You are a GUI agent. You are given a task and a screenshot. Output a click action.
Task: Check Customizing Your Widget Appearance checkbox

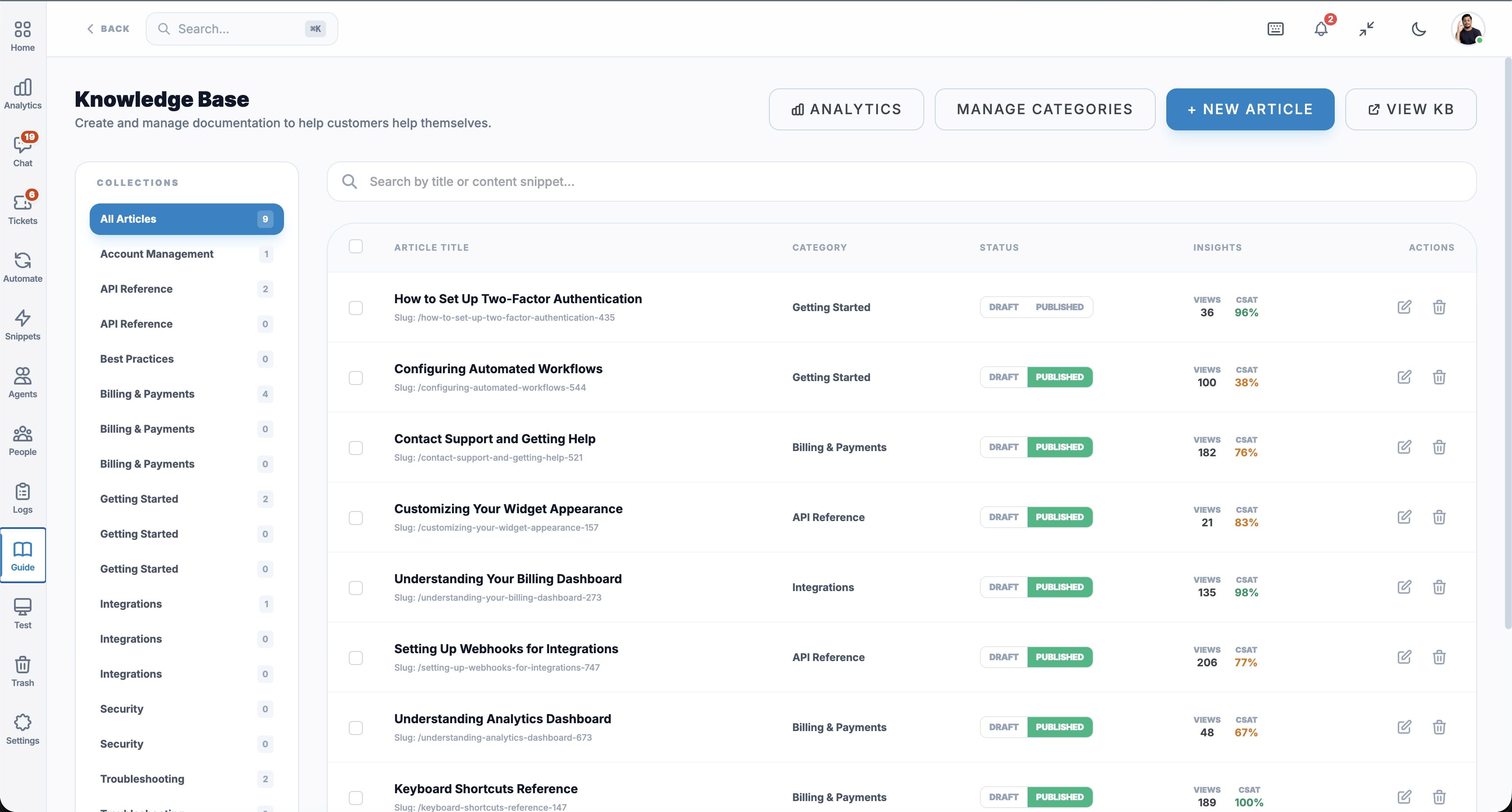[356, 518]
